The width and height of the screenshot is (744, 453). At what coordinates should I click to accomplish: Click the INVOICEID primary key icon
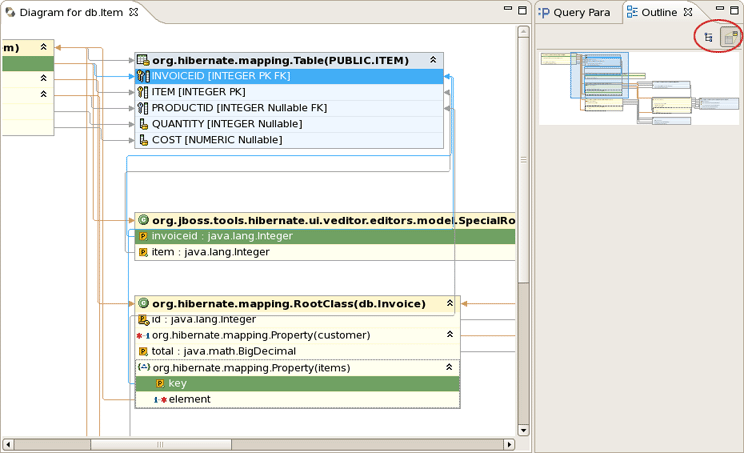click(x=143, y=76)
